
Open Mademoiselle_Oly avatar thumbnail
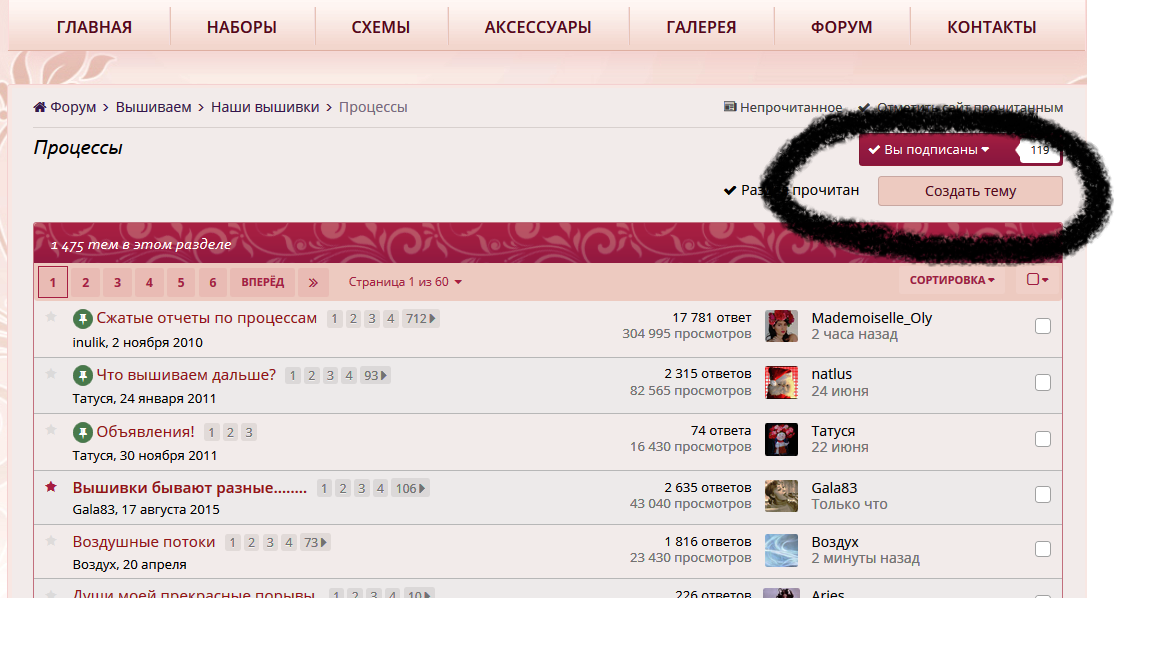click(781, 326)
